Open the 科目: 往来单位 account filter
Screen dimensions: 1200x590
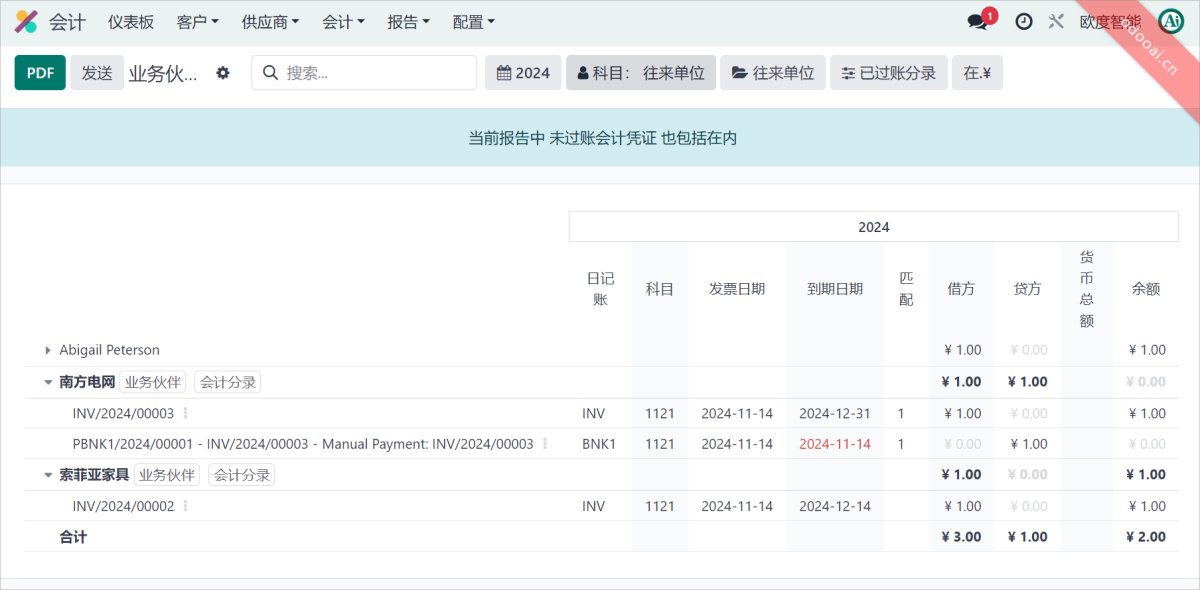tap(640, 73)
